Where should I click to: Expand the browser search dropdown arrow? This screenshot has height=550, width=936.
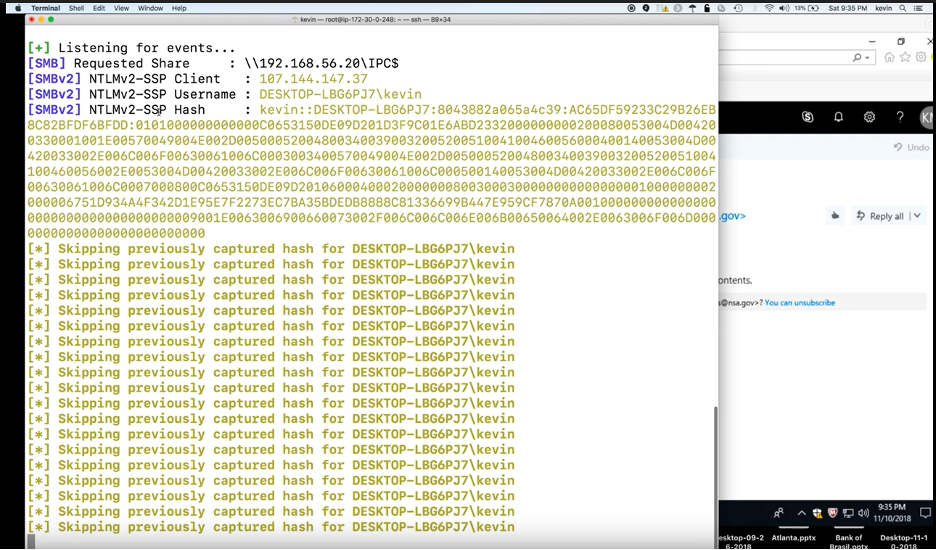(867, 58)
